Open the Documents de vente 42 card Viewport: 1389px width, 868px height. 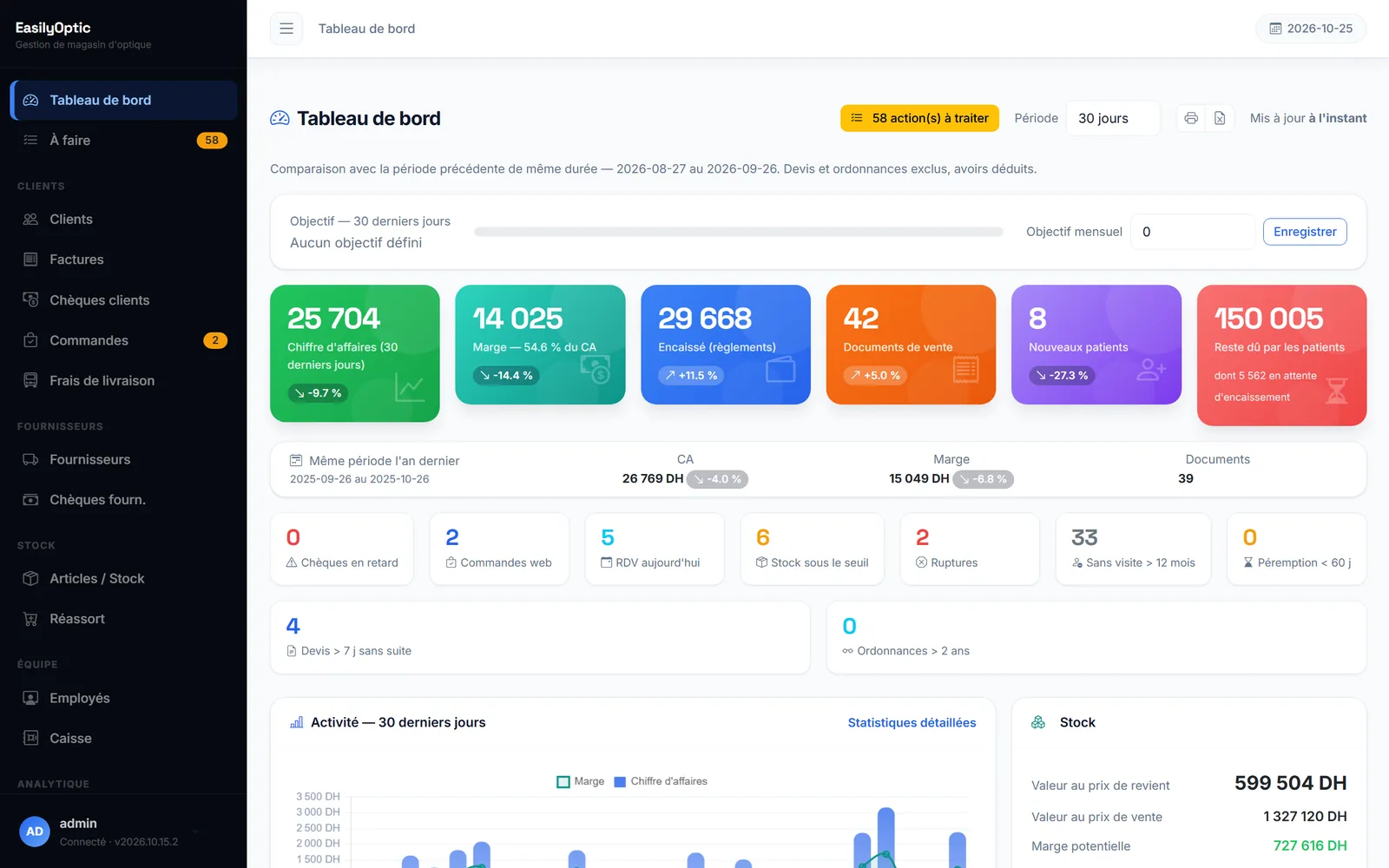click(911, 345)
